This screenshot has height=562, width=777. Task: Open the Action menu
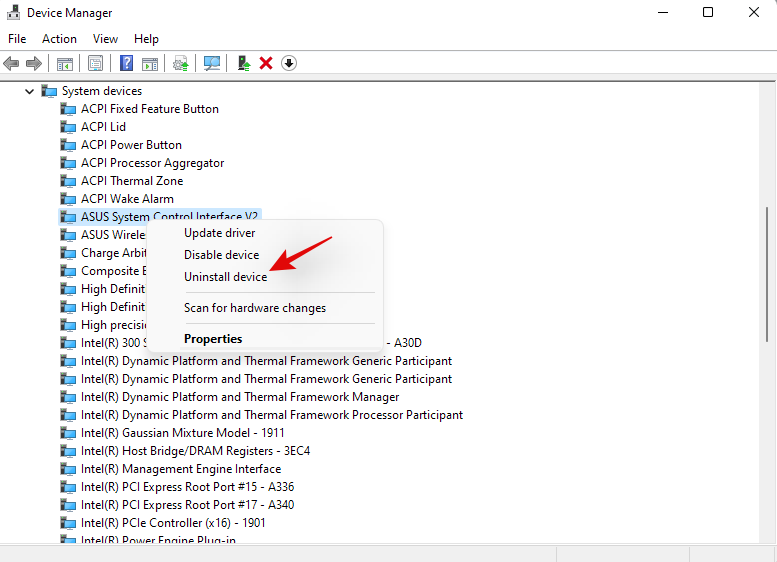59,39
